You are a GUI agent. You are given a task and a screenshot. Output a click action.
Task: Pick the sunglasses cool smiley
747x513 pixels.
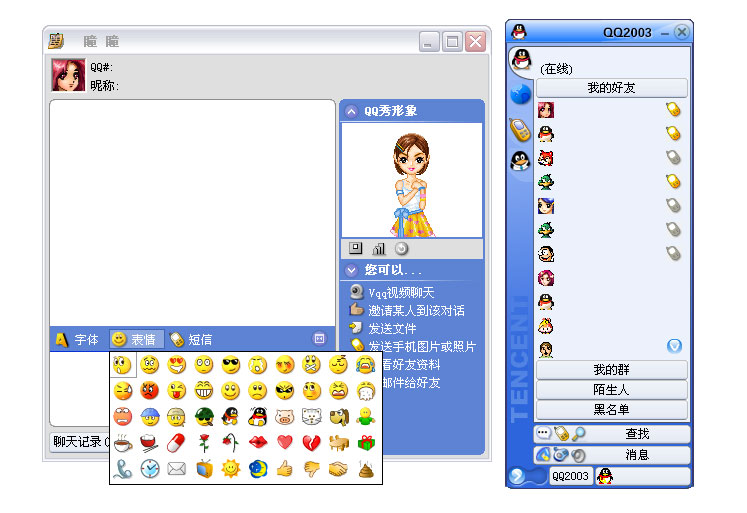(231, 365)
